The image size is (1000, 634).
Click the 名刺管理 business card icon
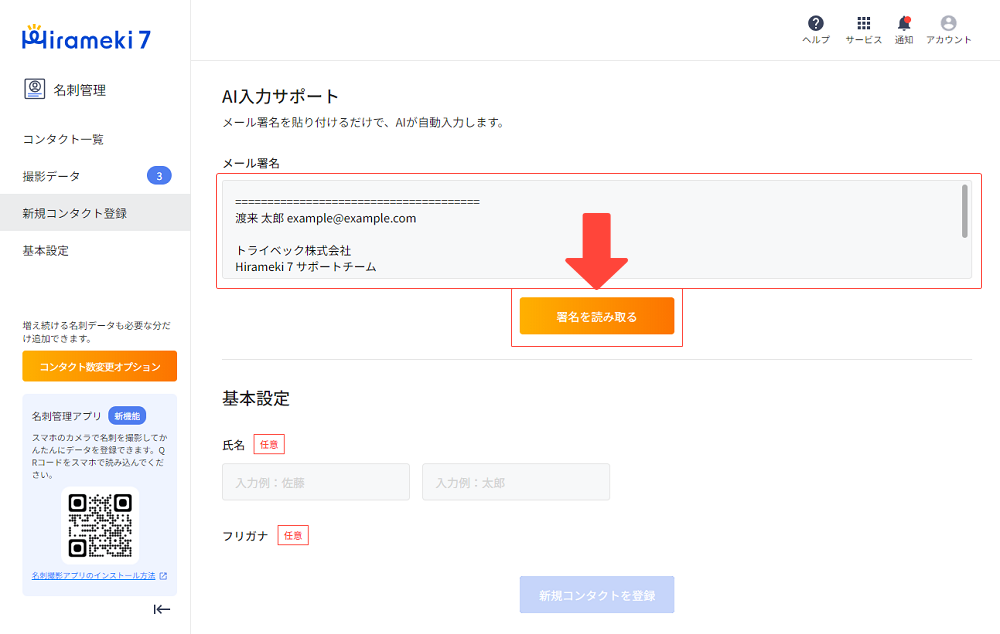(x=34, y=89)
